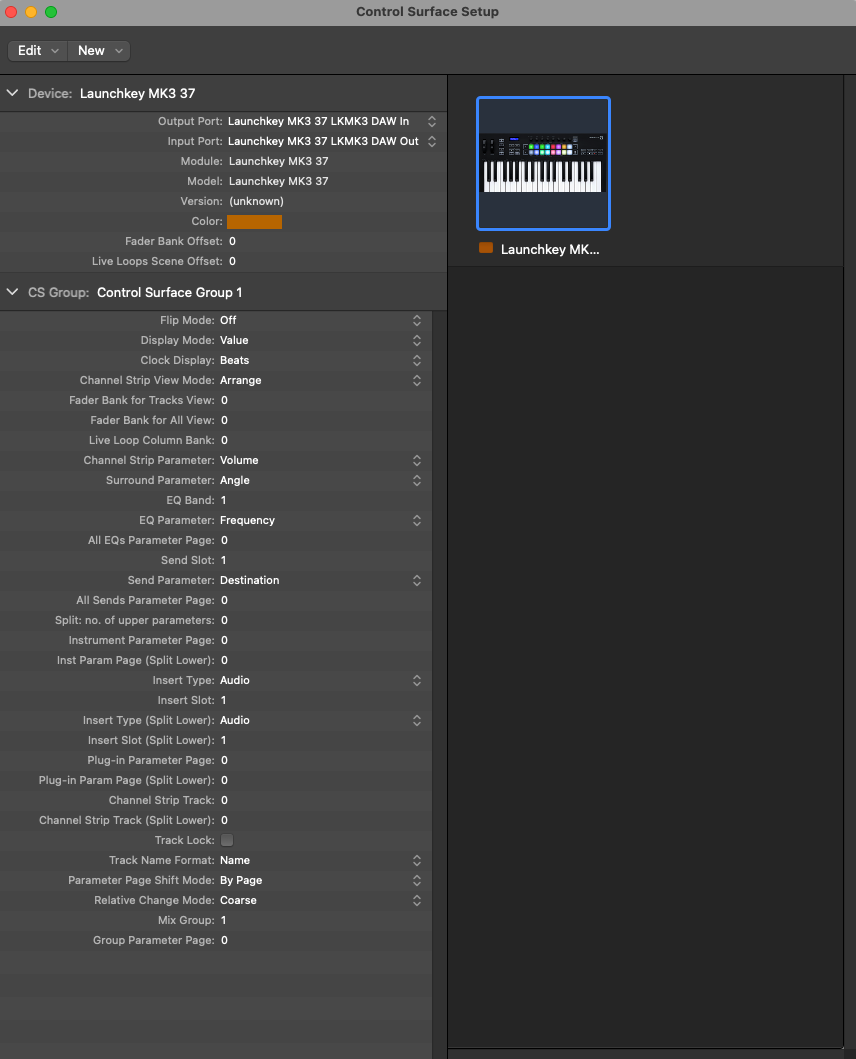Open the Flip Mode stepper menu
Viewport: 856px width, 1059px height.
point(417,320)
